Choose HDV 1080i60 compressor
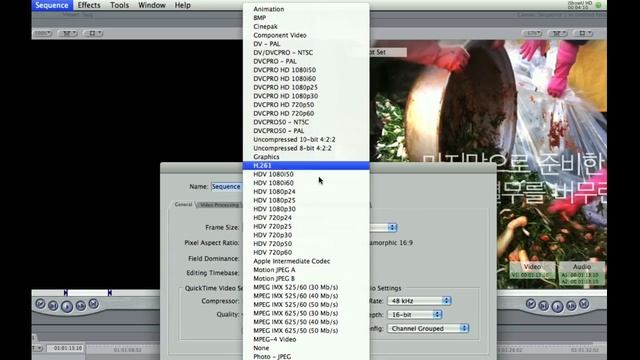This screenshot has height=360, width=640. point(306,183)
